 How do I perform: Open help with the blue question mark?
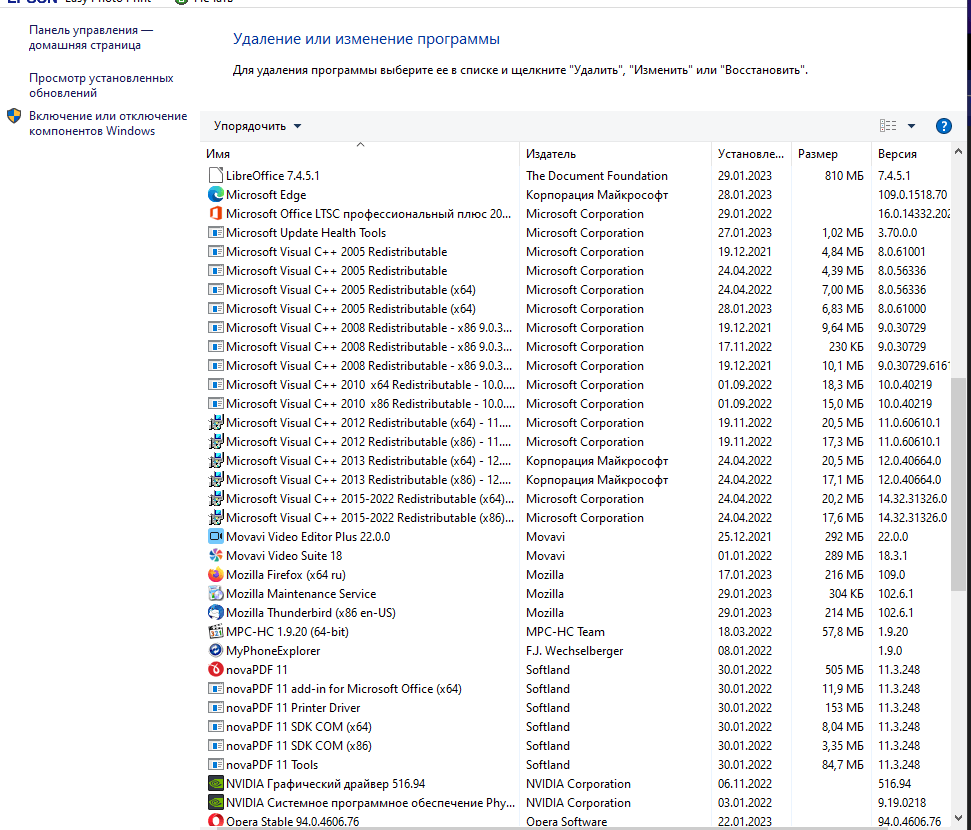pos(943,126)
